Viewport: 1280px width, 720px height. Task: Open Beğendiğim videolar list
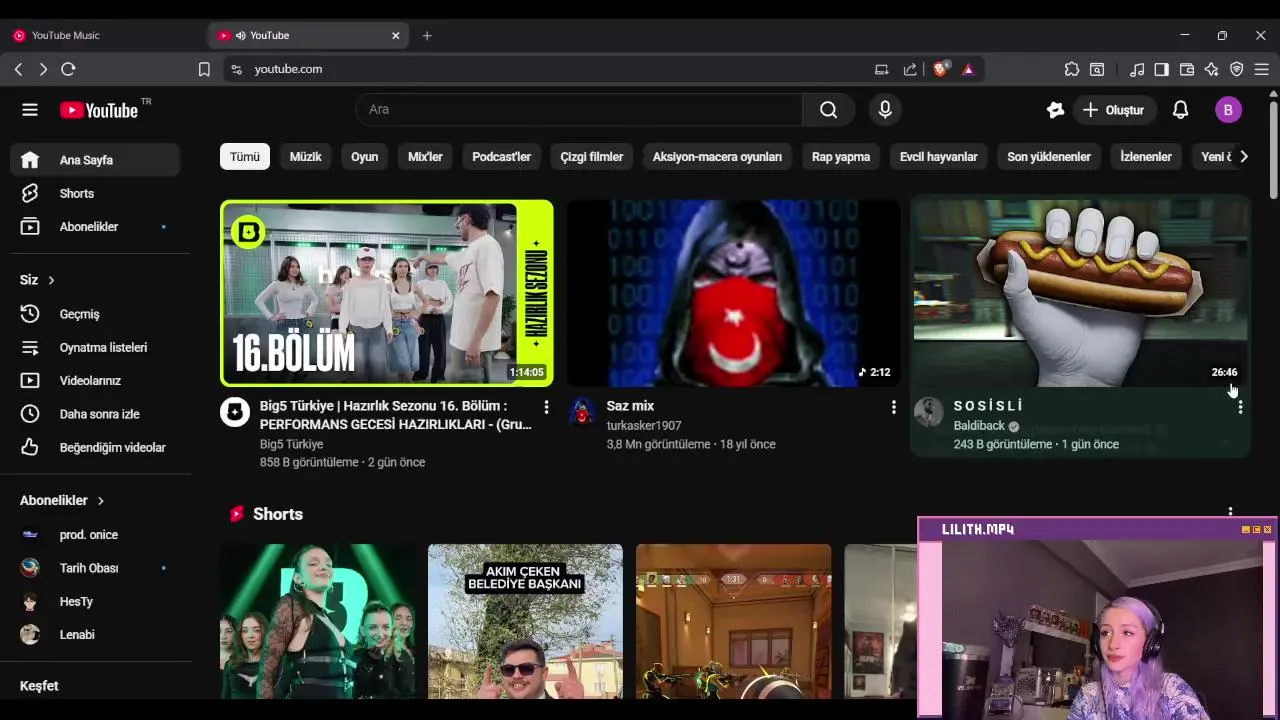coord(95,448)
